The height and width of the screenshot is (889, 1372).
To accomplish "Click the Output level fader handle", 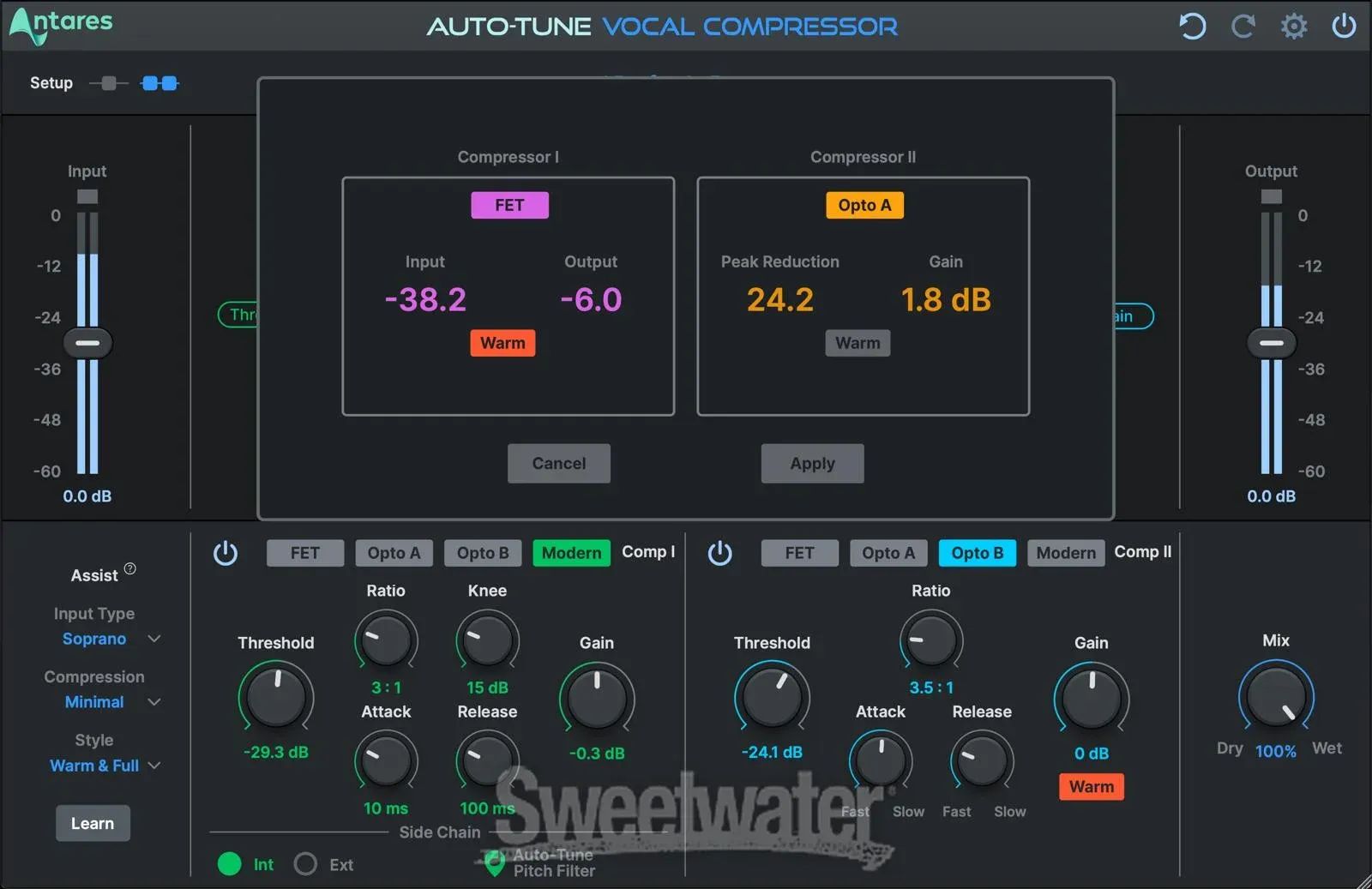I will [1272, 343].
